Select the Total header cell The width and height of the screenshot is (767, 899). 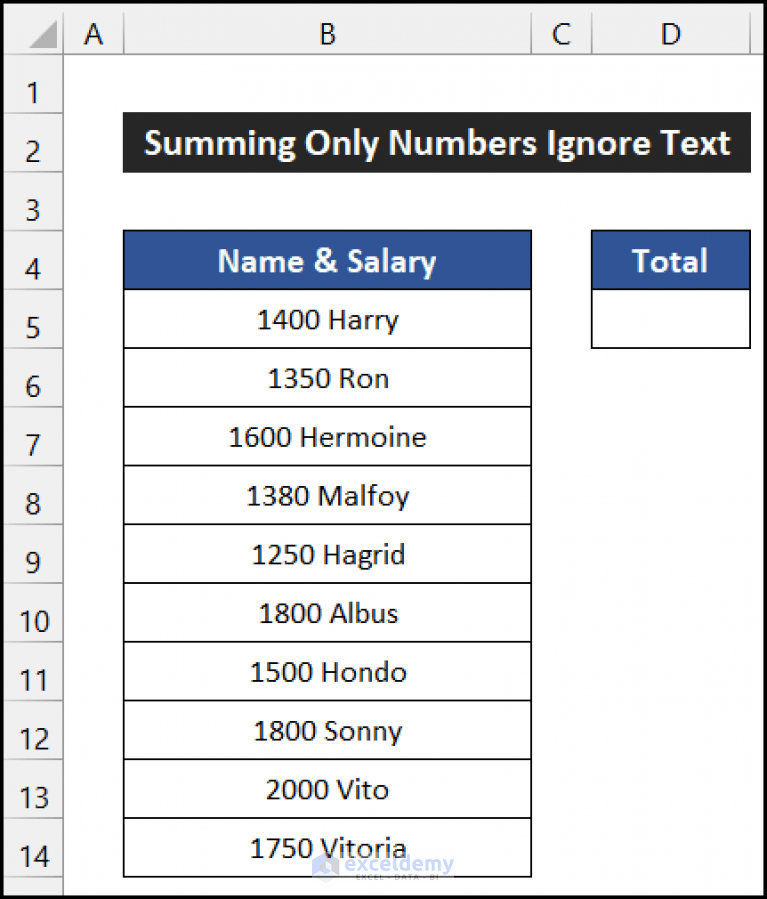click(x=670, y=261)
